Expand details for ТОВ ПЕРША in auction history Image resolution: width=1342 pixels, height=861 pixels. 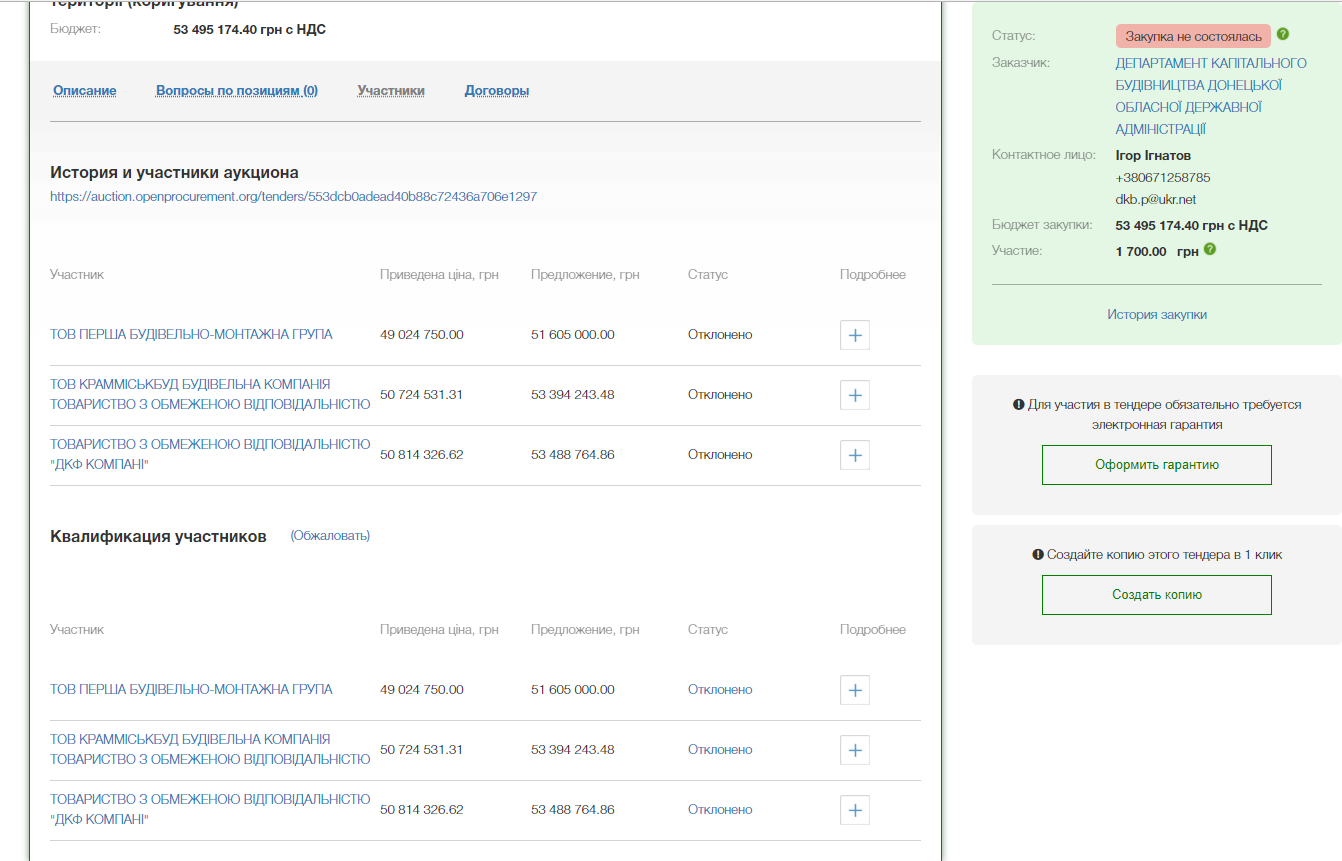click(854, 335)
